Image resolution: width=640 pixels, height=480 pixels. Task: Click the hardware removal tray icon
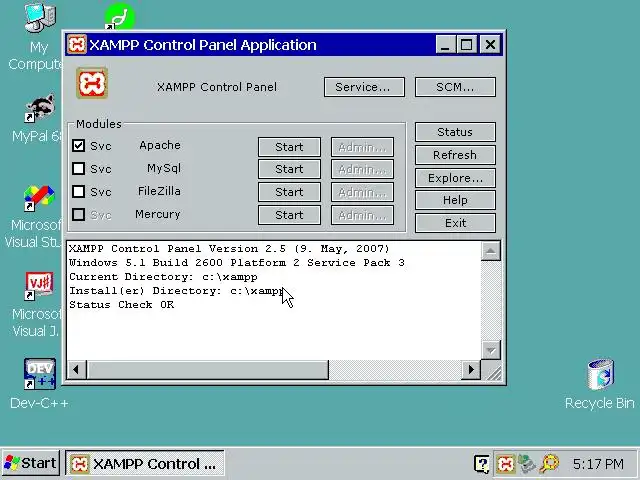click(x=527, y=464)
